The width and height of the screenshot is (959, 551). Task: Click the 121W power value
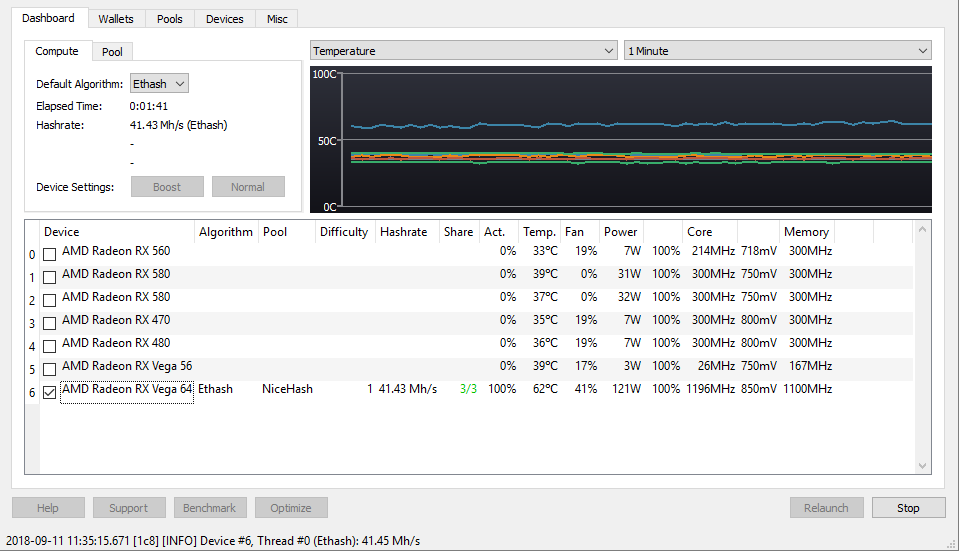[626, 389]
